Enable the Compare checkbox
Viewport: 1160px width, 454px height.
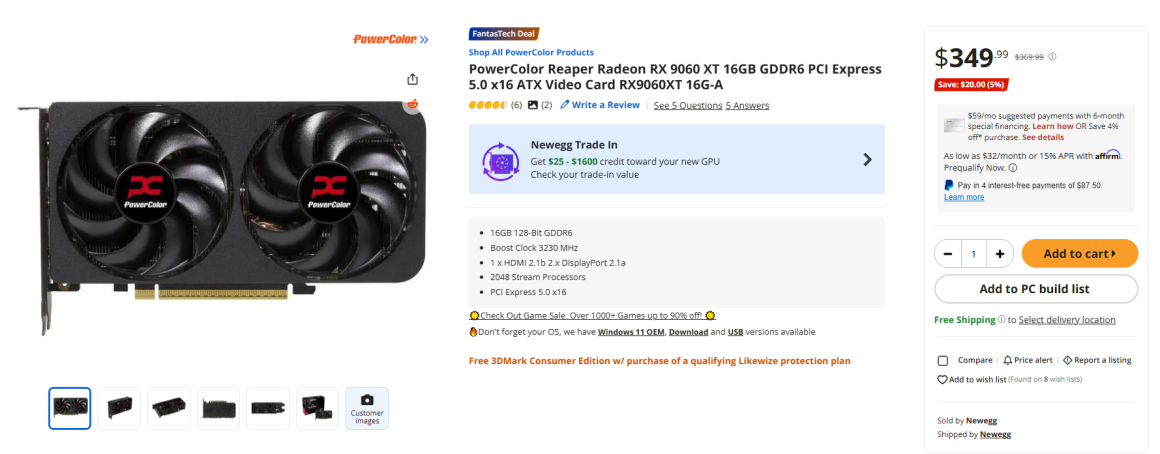click(x=943, y=360)
